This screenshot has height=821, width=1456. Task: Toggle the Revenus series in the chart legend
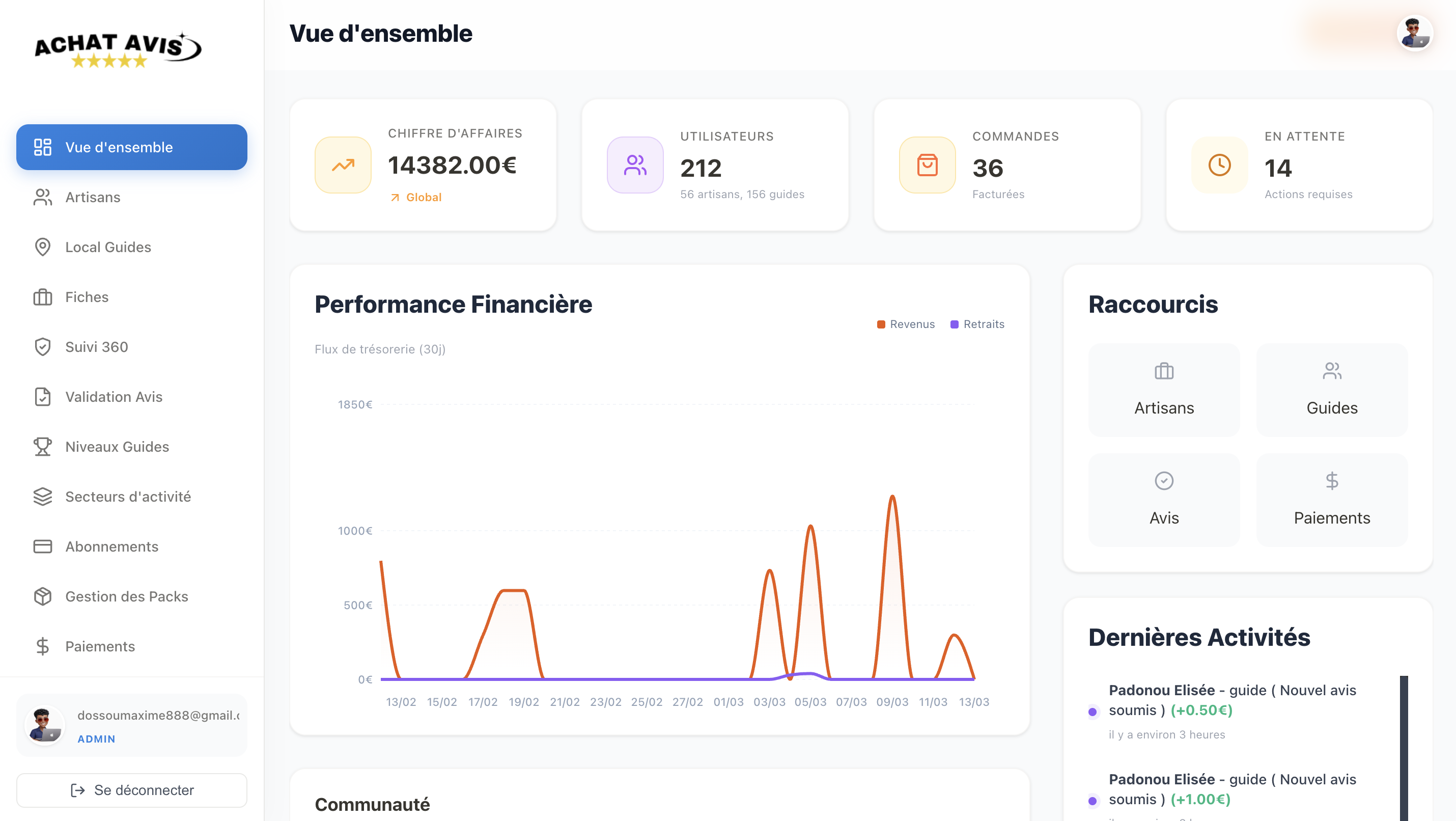click(906, 324)
